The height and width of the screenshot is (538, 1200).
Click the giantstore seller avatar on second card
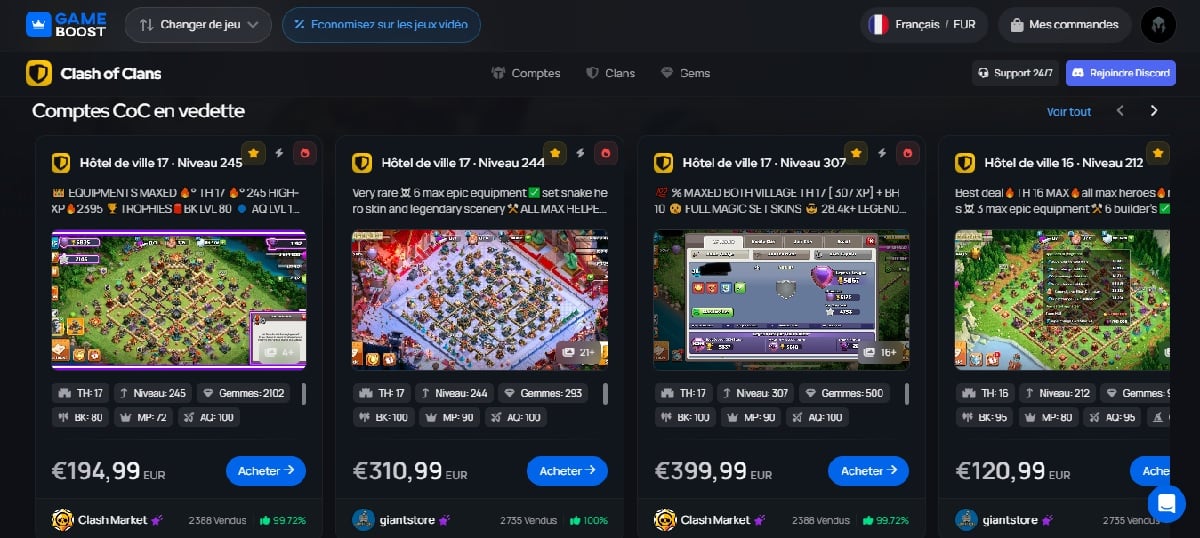363,520
